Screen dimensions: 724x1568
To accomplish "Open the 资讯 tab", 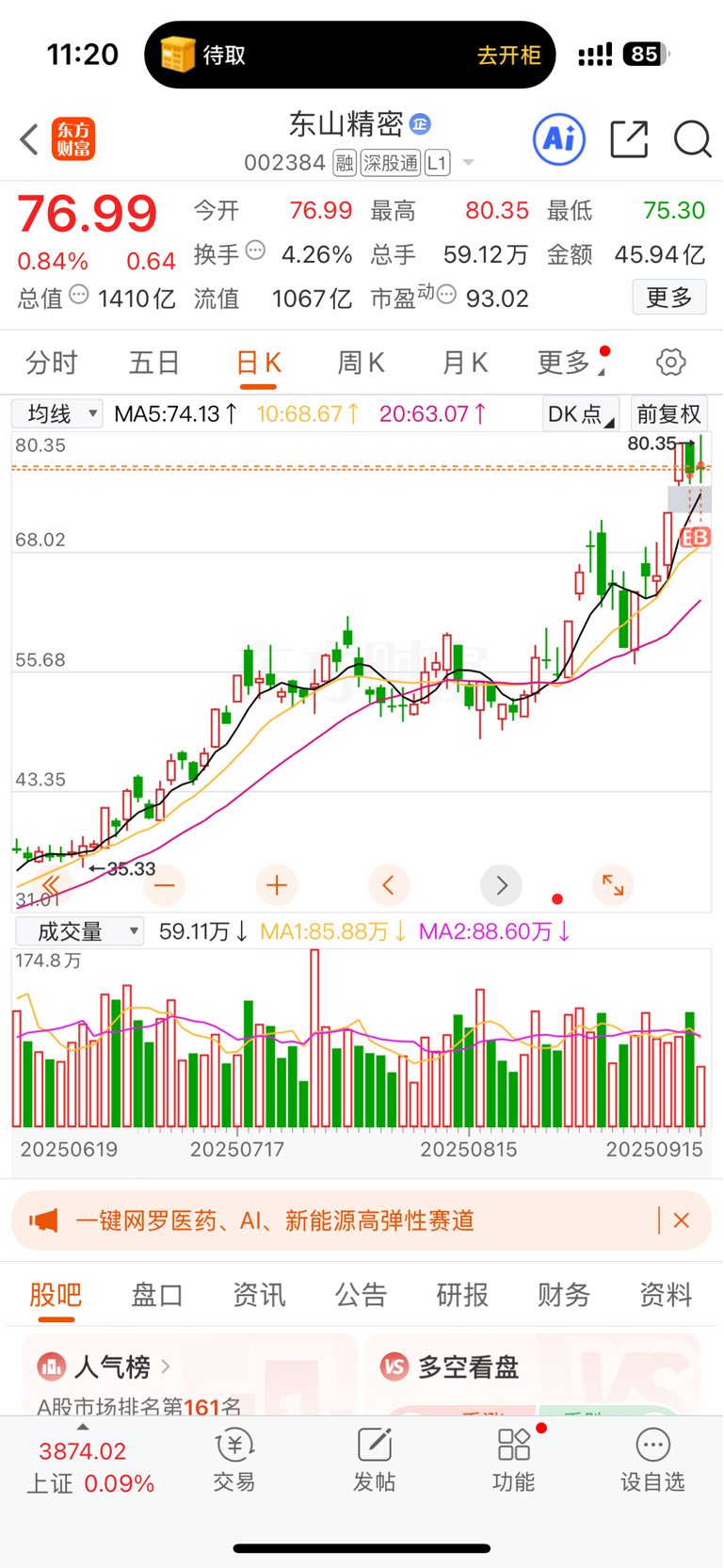I will pyautogui.click(x=259, y=1295).
